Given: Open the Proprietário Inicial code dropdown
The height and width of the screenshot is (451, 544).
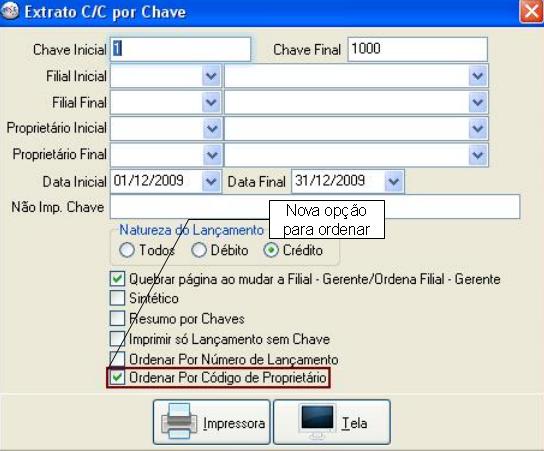Looking at the screenshot, I should [211, 128].
